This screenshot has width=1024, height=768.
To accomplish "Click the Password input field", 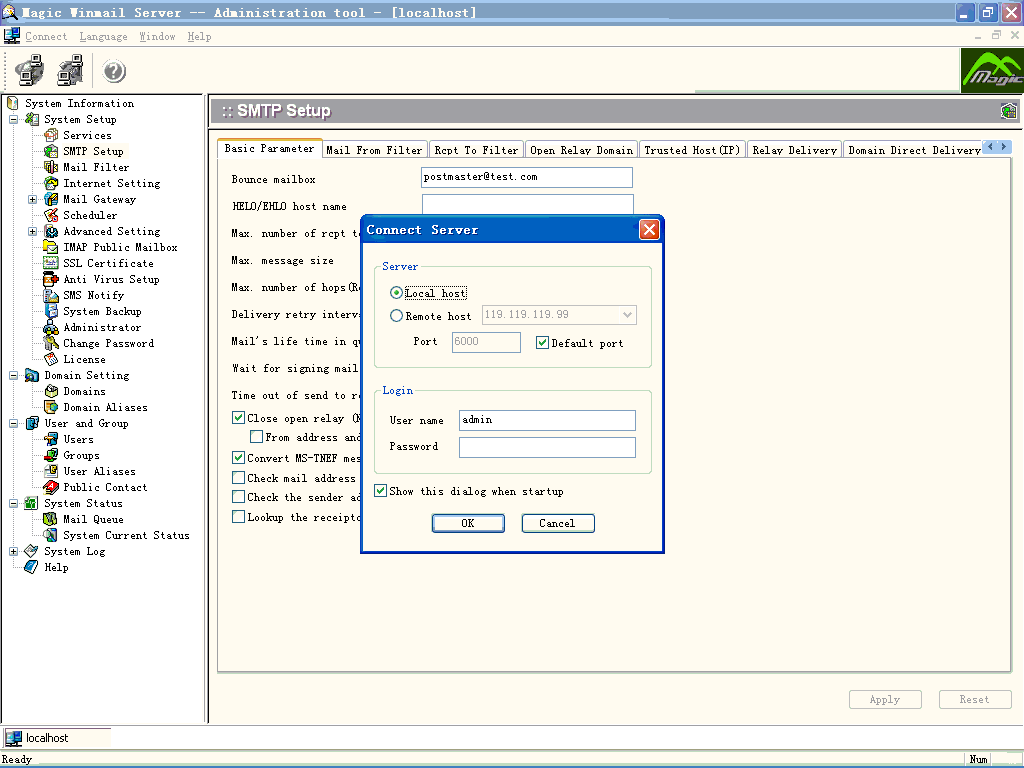I will [547, 447].
